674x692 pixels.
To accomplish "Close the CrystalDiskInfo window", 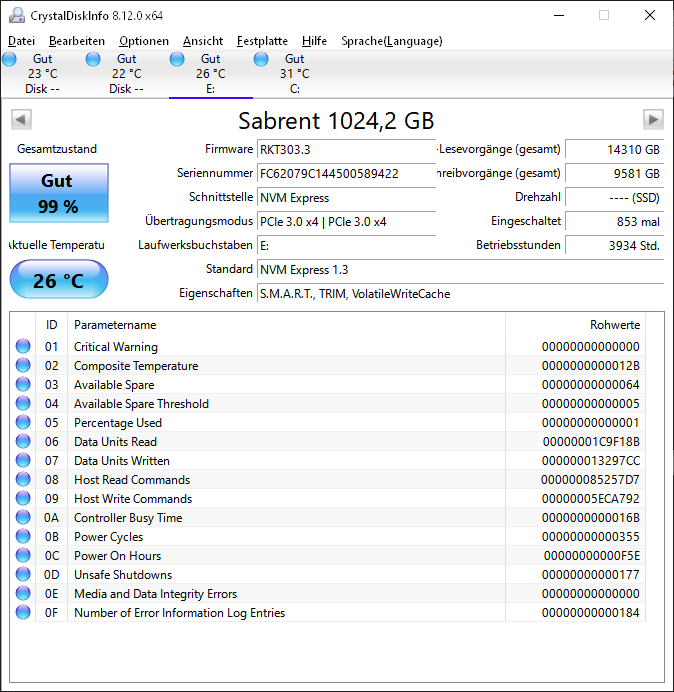I will [650, 15].
